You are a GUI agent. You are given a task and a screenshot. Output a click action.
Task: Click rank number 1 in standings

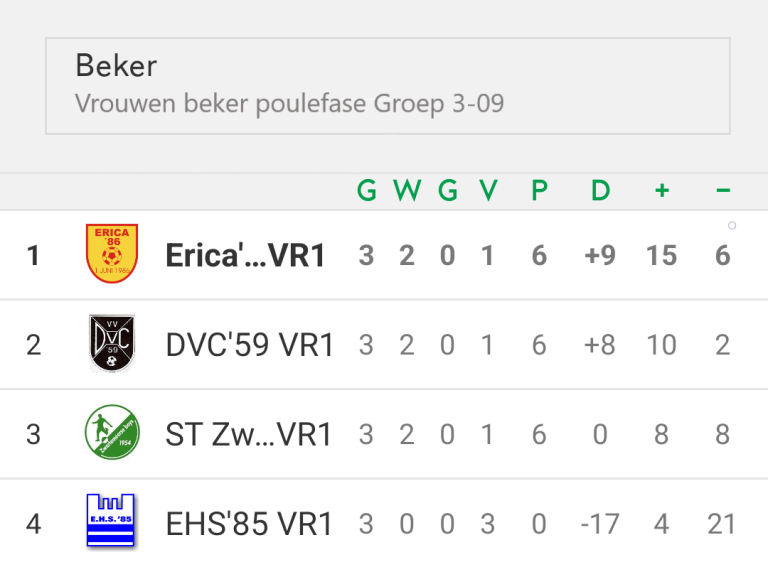33,256
